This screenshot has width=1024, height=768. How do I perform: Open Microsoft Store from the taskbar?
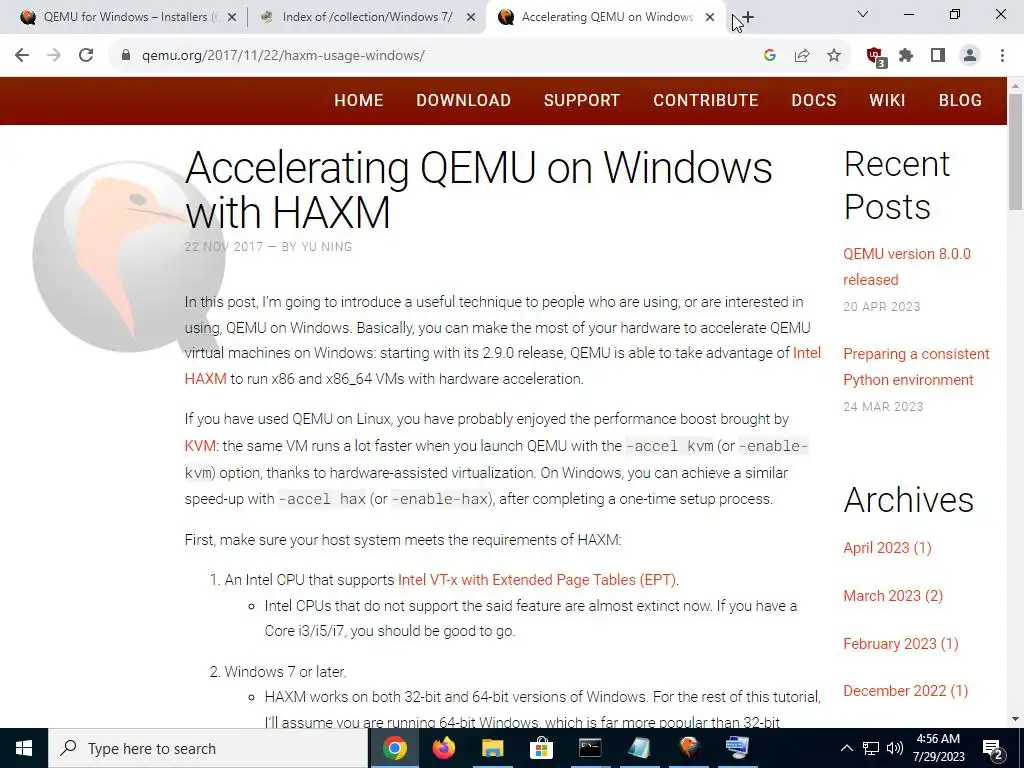click(x=541, y=748)
